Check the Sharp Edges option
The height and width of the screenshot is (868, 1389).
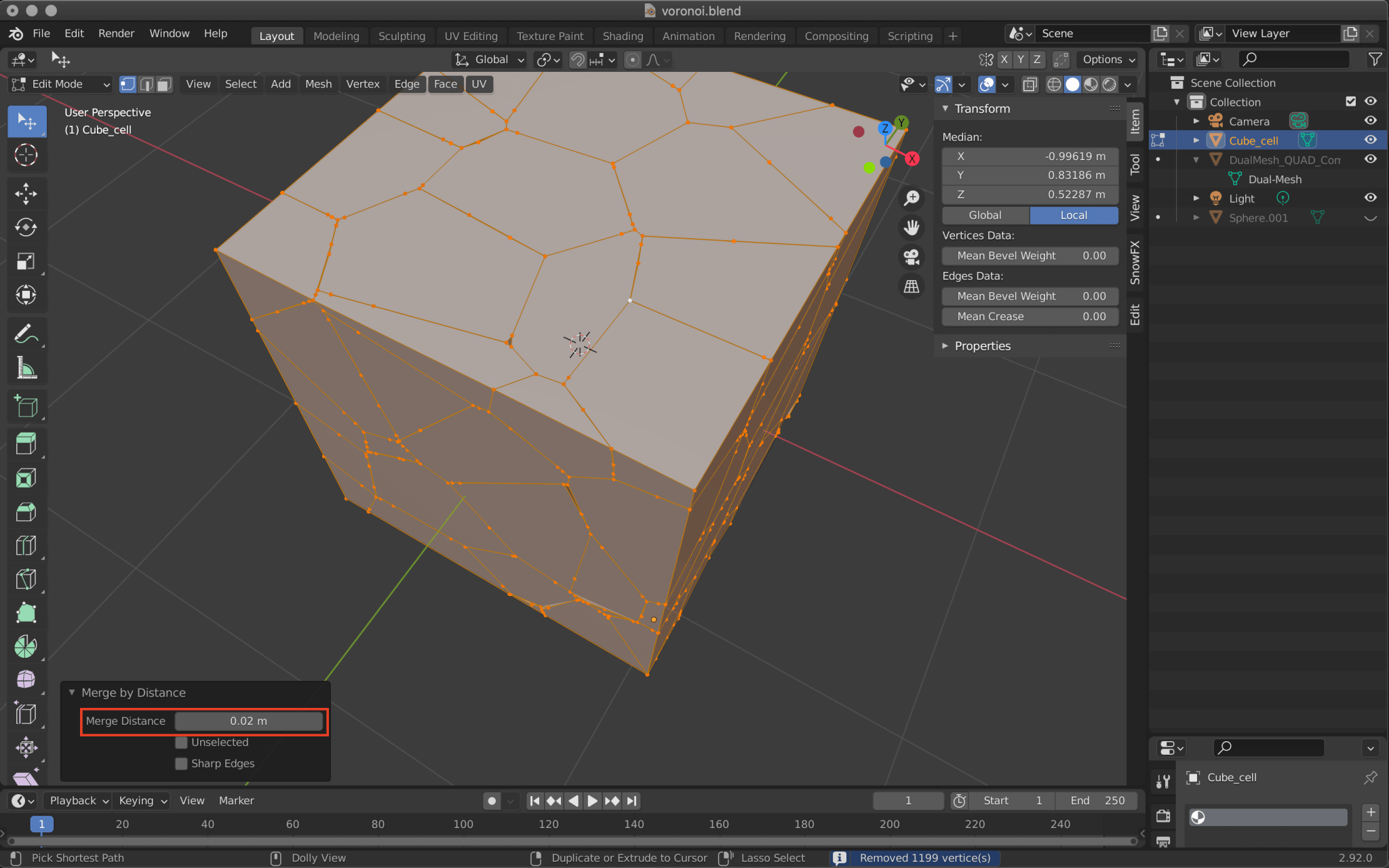tap(181, 764)
